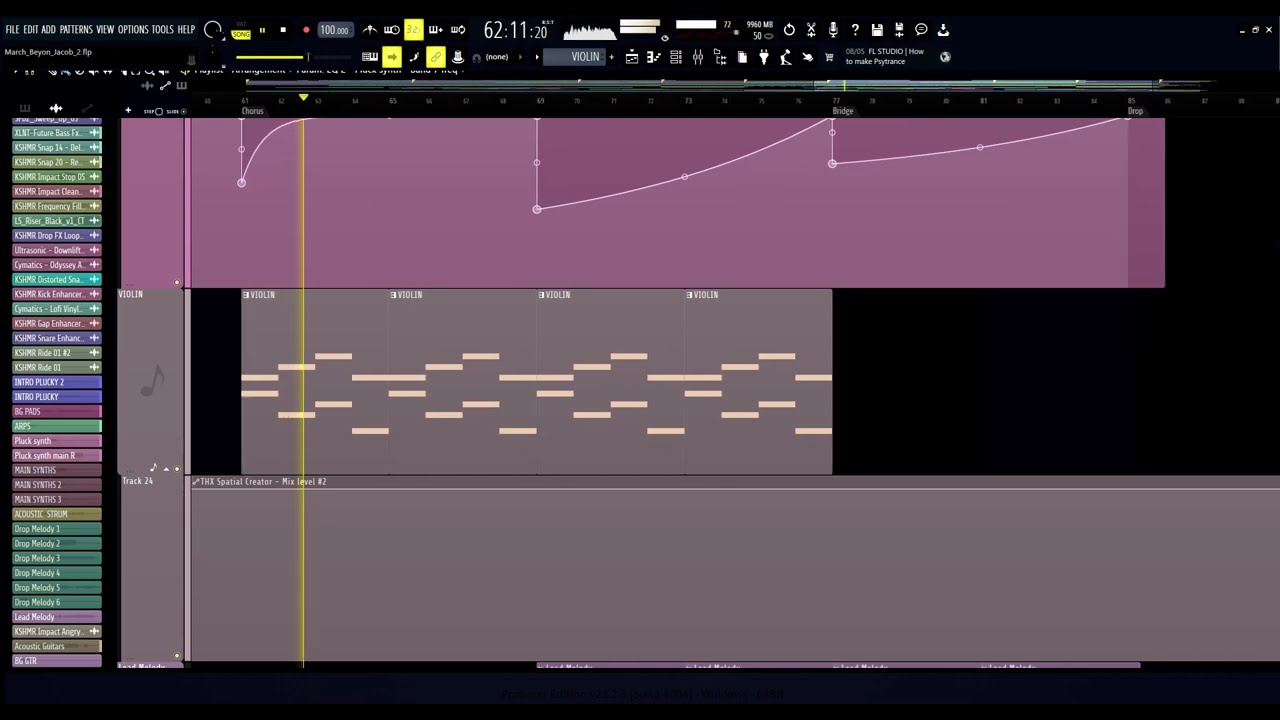Click the arrow left of VIOLIN pattern
1280x720 pixels.
coord(537,57)
